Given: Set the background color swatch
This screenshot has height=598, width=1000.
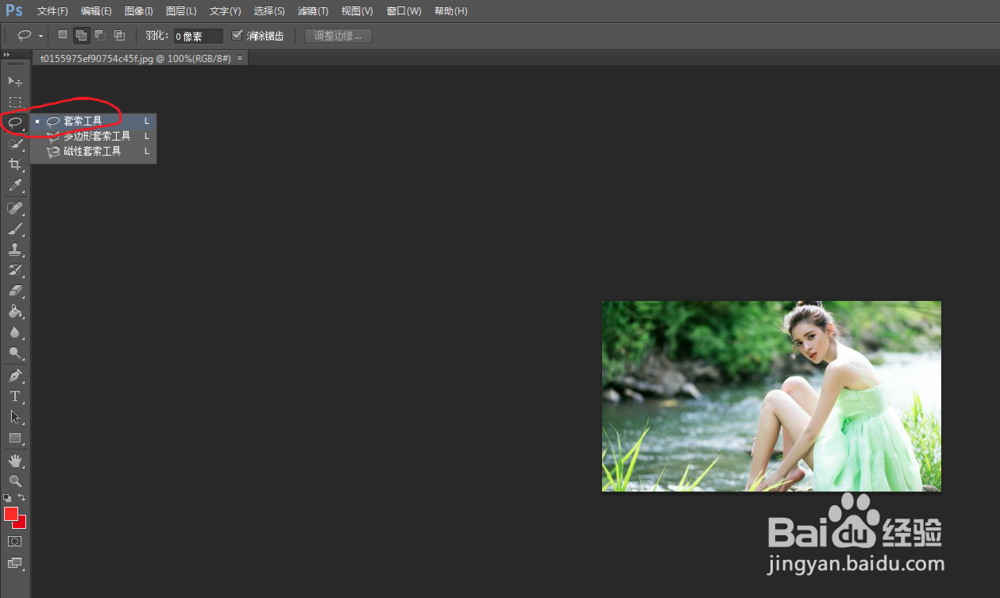Looking at the screenshot, I should point(21,523).
